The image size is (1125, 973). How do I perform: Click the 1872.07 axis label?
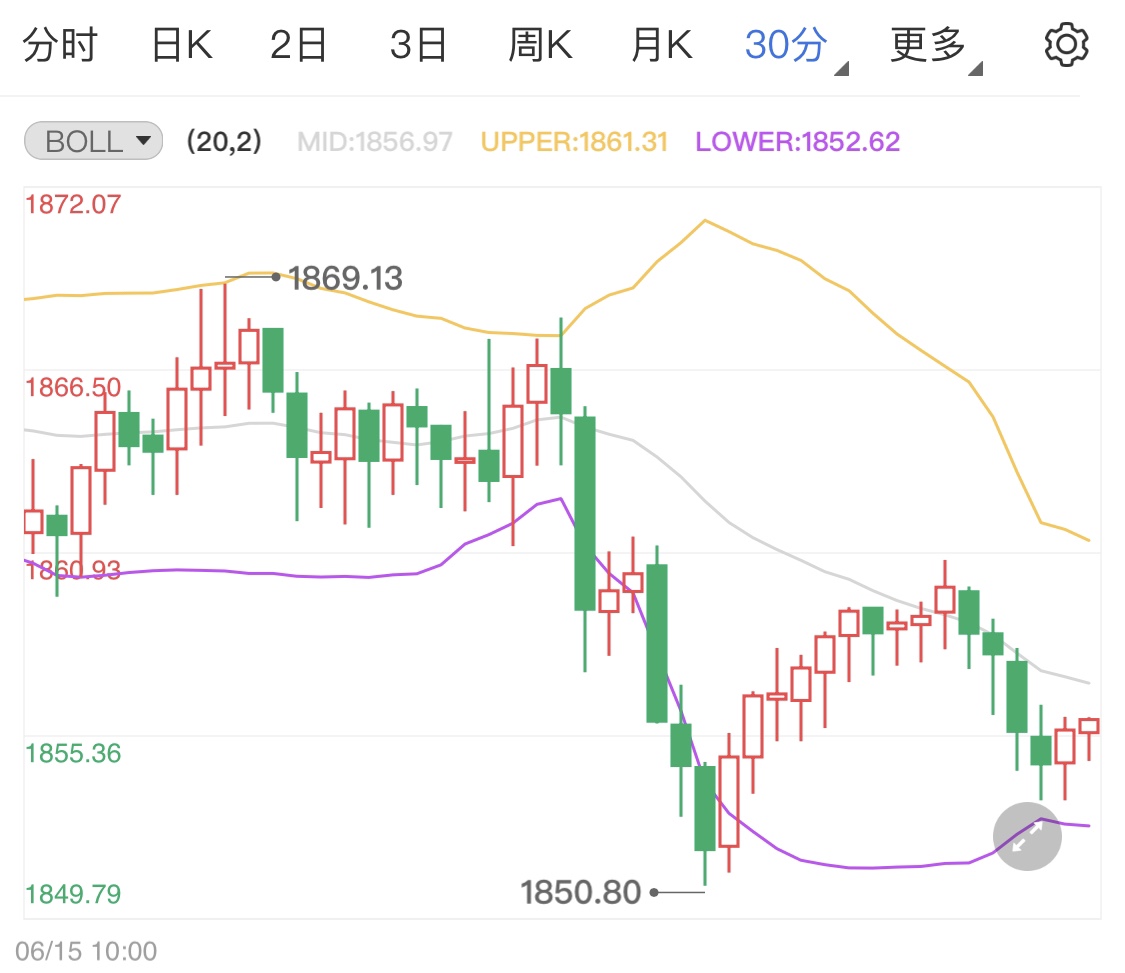73,205
